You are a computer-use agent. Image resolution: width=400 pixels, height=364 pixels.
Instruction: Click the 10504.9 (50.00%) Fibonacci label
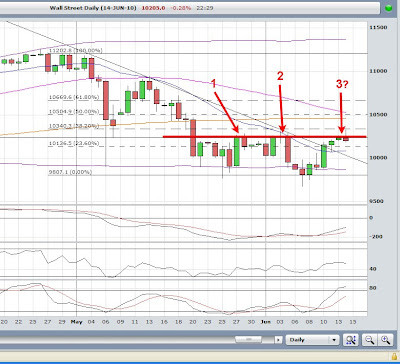(74, 111)
